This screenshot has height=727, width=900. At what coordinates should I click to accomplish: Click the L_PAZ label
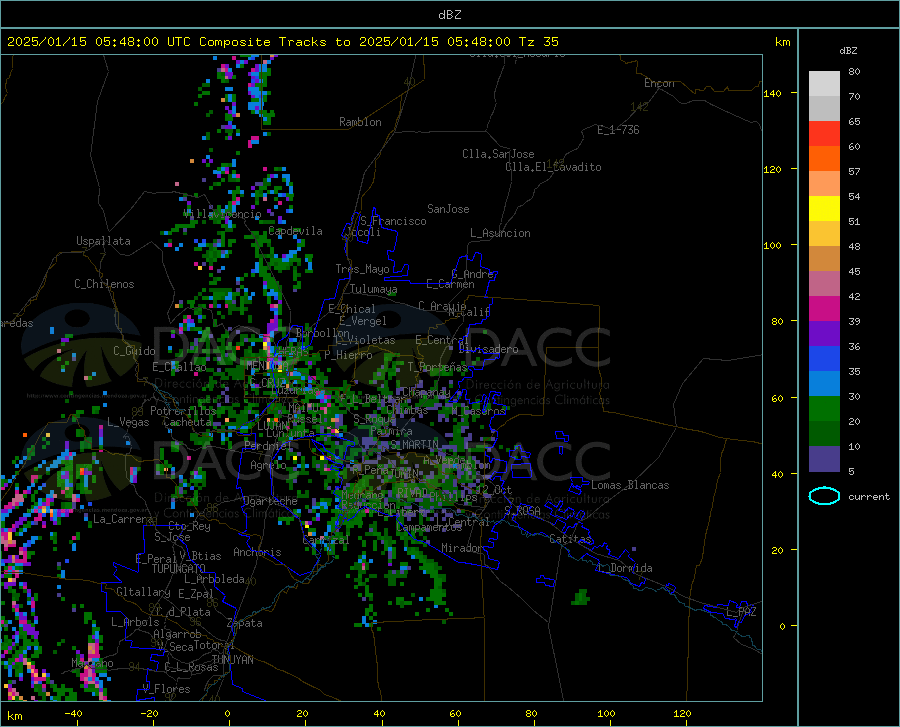[742, 612]
